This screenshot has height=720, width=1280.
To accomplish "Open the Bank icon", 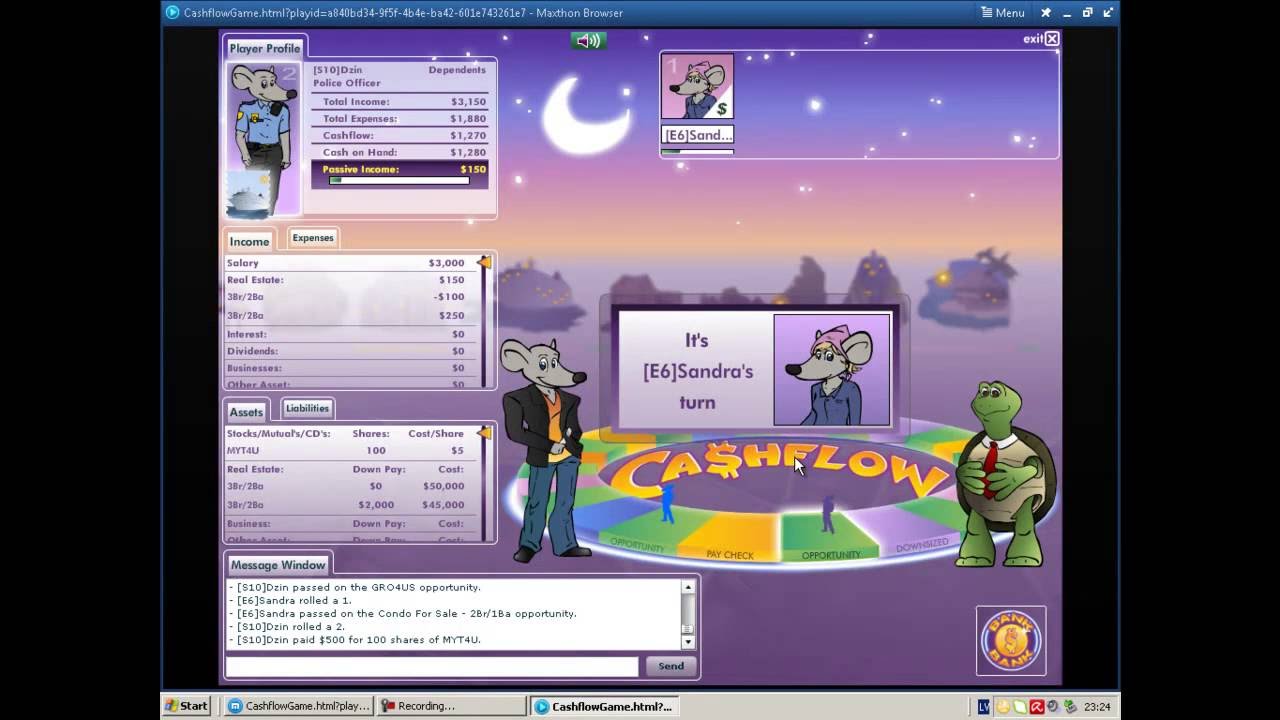I will (x=1011, y=640).
